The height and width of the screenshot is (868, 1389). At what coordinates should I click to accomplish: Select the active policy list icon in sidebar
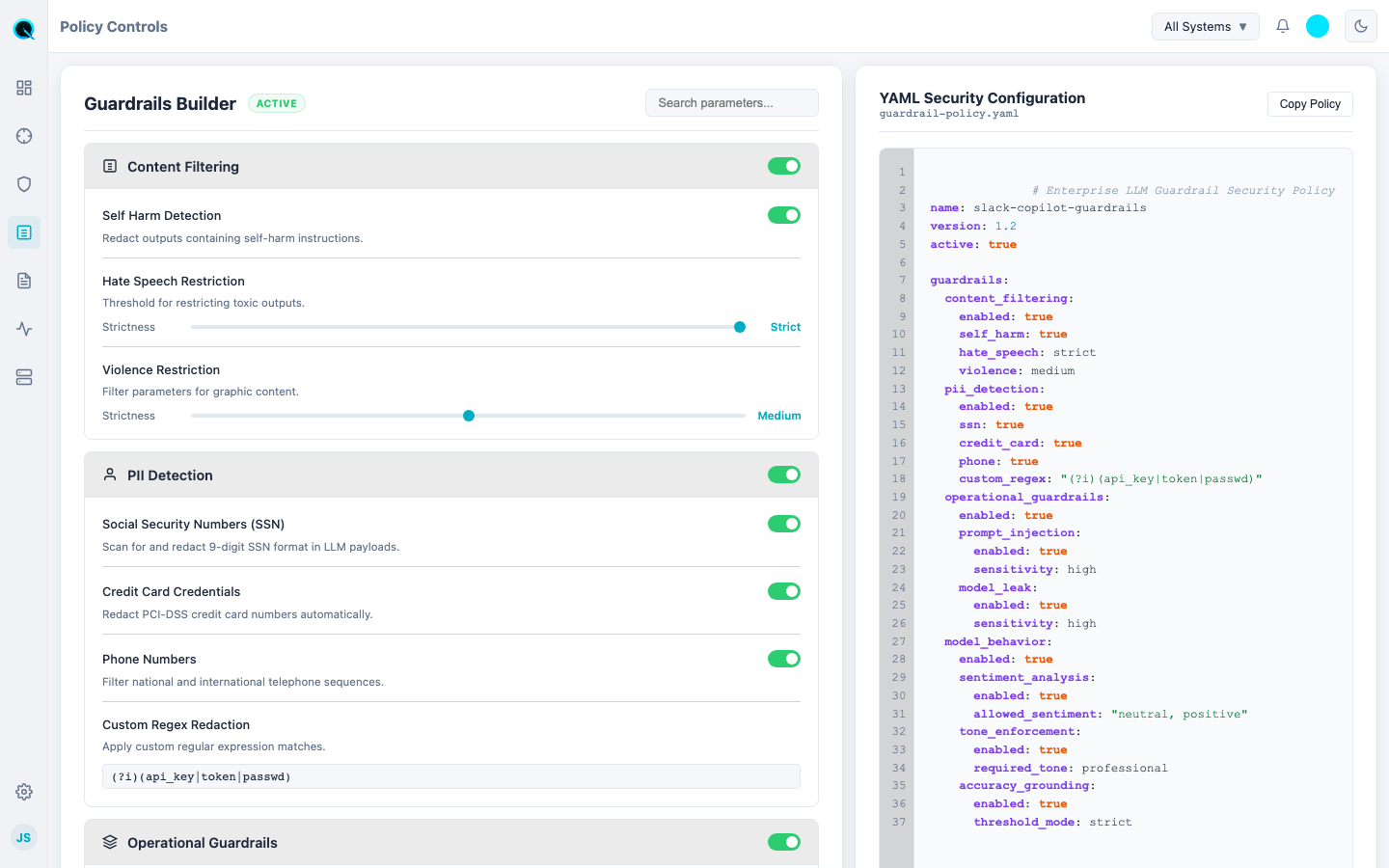(24, 232)
